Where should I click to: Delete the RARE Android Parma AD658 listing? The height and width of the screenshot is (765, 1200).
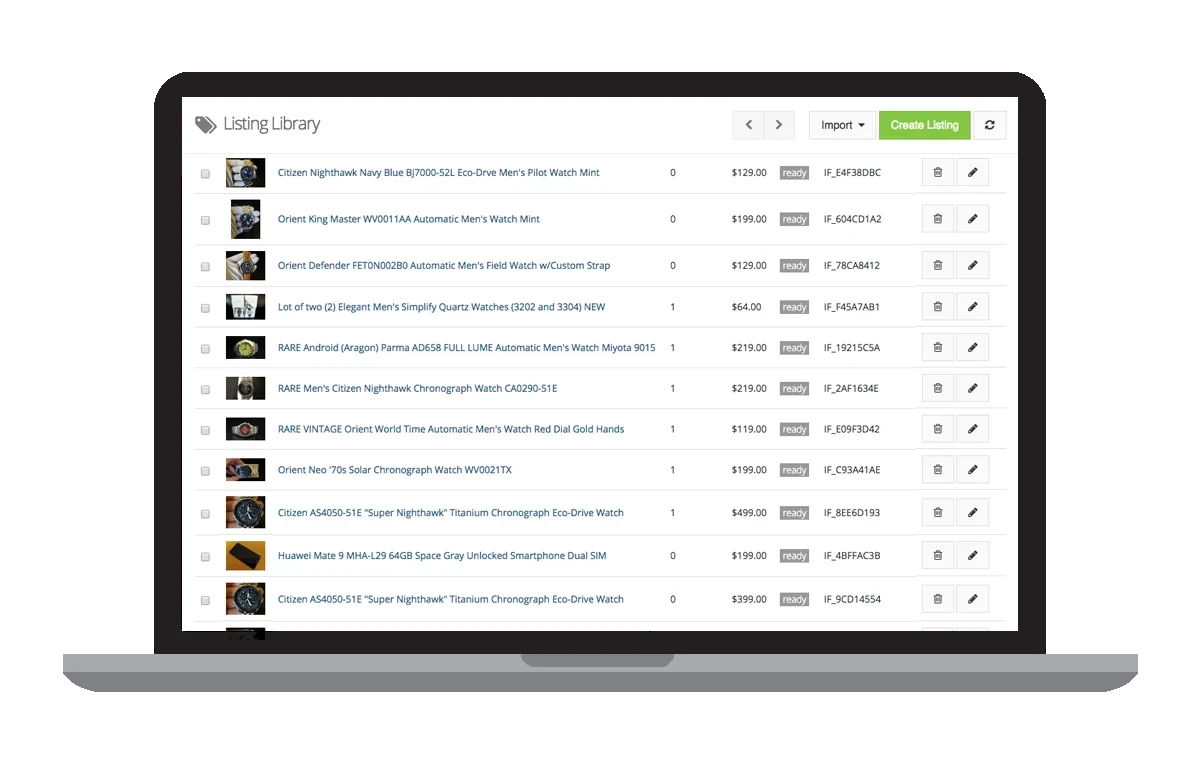(937, 348)
